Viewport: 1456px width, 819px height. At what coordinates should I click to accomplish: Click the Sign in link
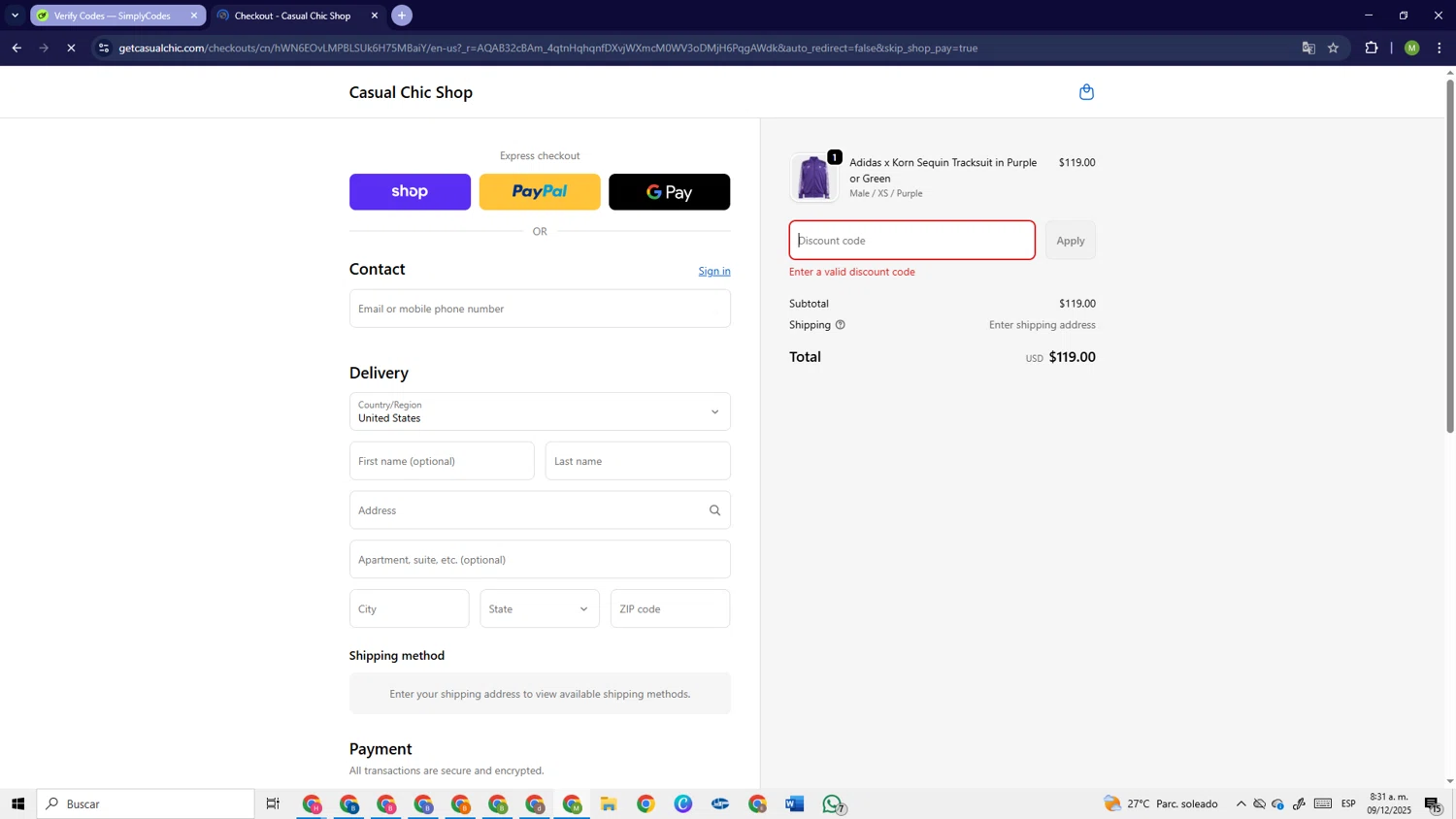pyautogui.click(x=714, y=271)
